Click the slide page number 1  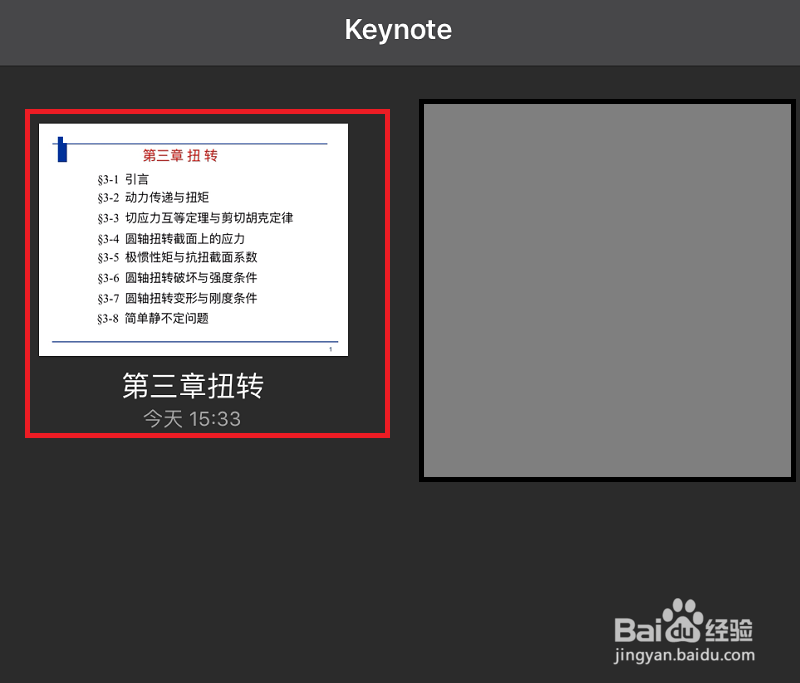(x=330, y=348)
